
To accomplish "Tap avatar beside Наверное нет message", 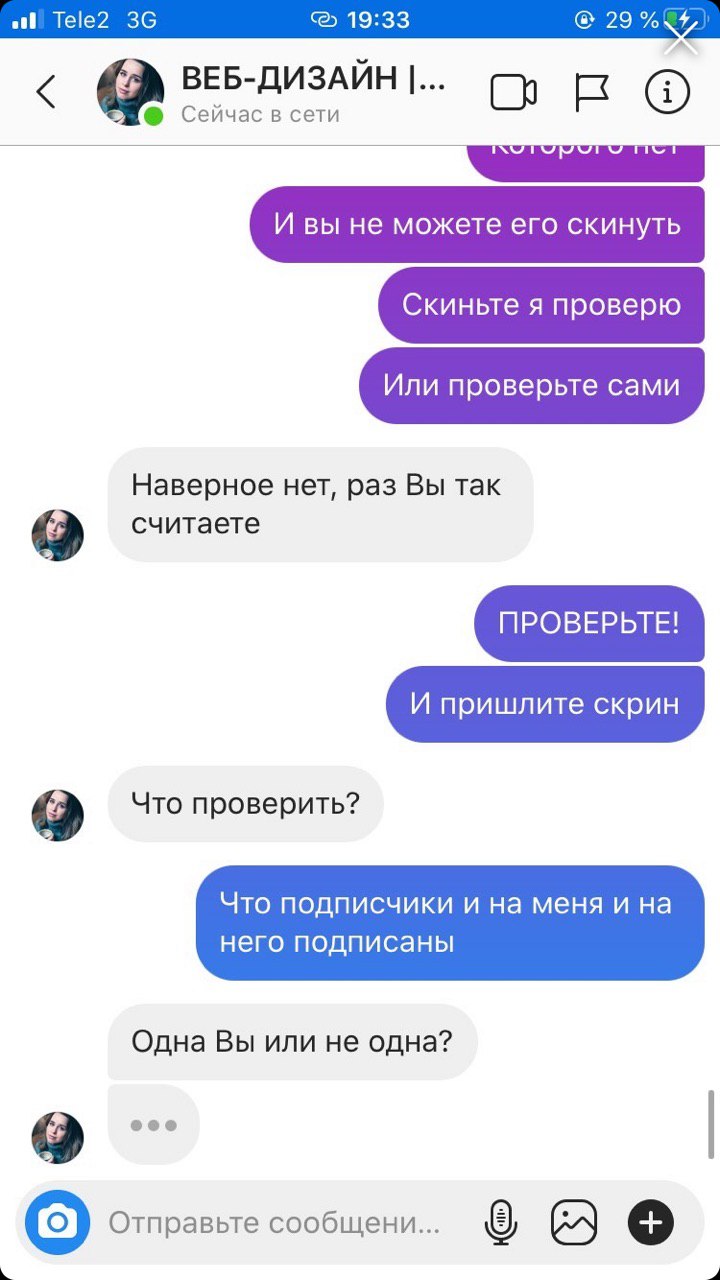I will [58, 535].
